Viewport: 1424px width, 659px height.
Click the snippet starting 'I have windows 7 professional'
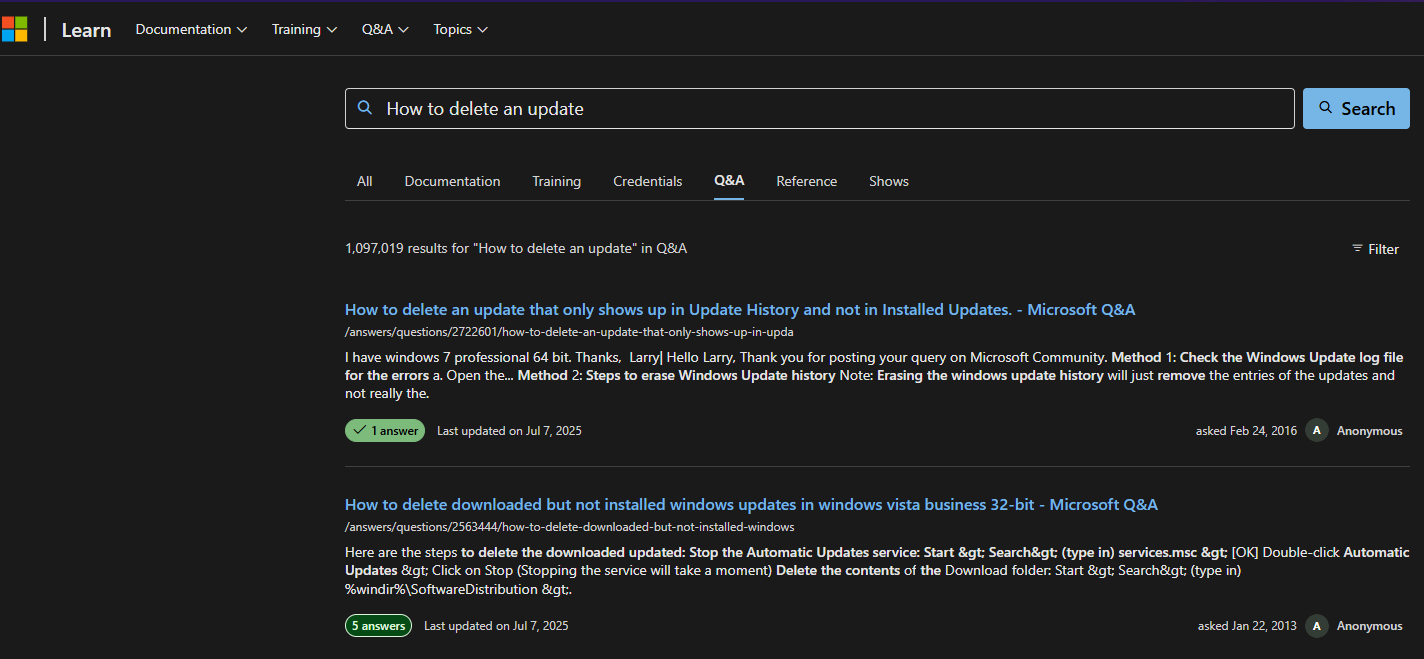click(874, 375)
